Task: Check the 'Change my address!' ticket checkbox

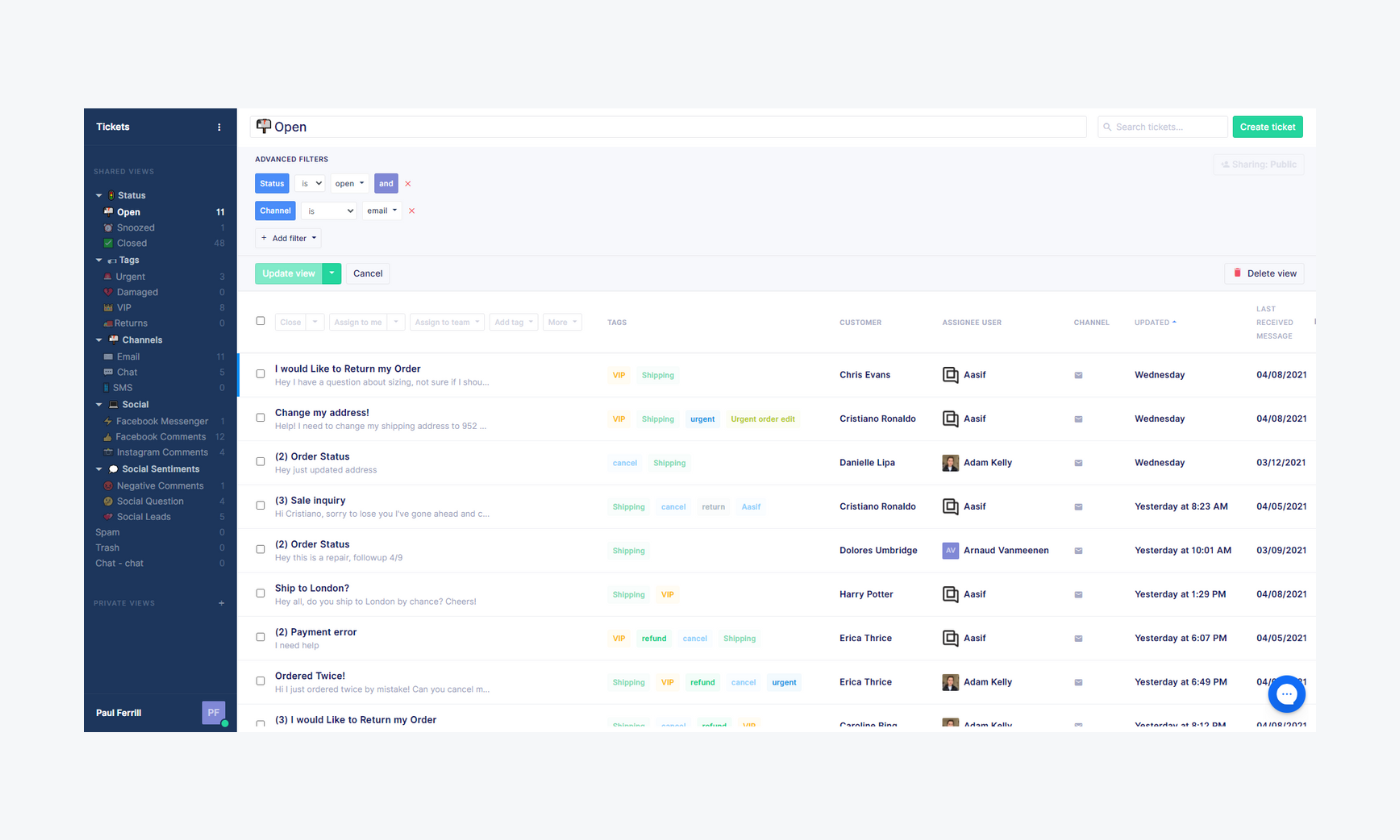Action: 261,417
